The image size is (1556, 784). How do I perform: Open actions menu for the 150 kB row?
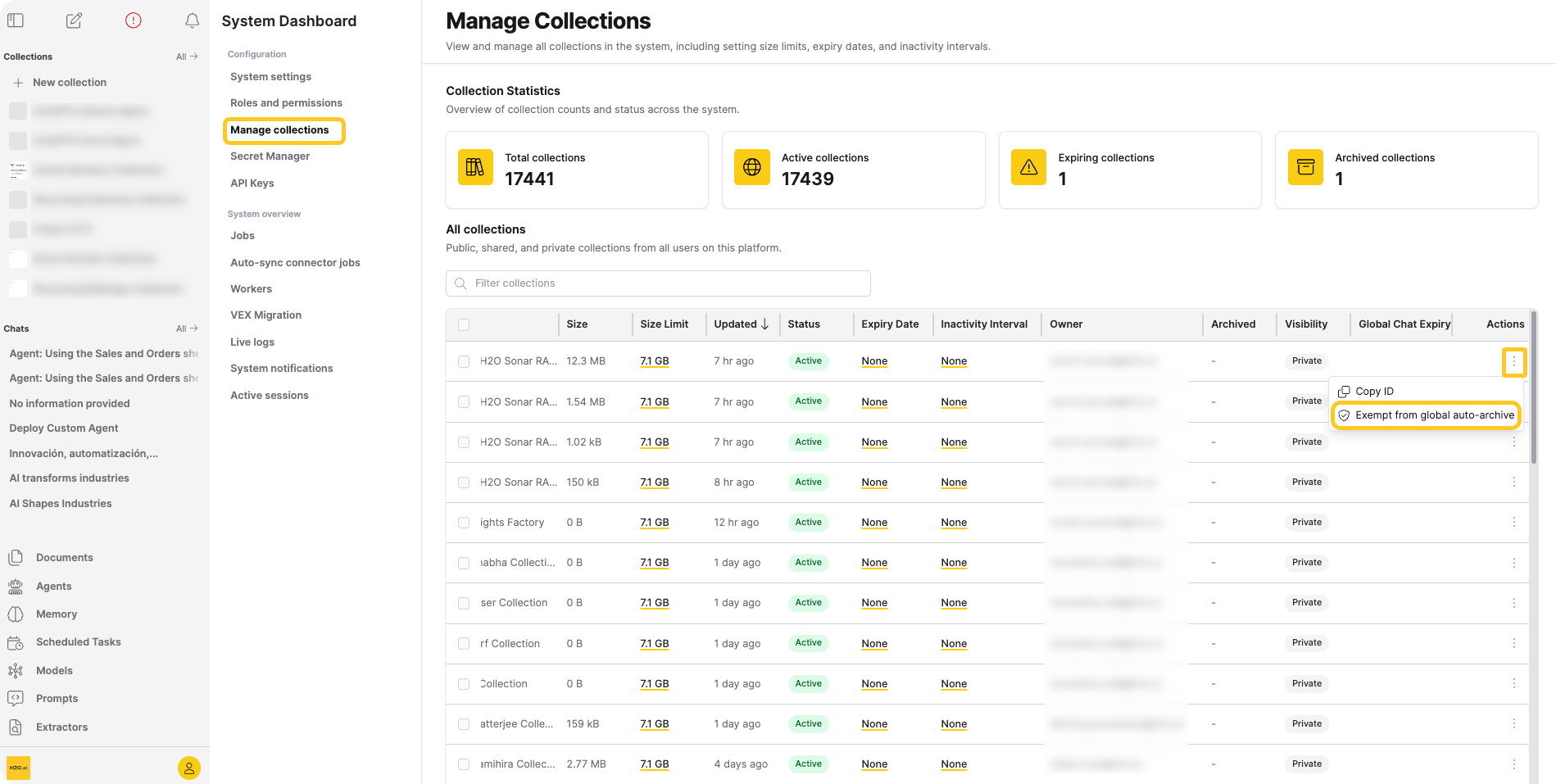(1514, 483)
